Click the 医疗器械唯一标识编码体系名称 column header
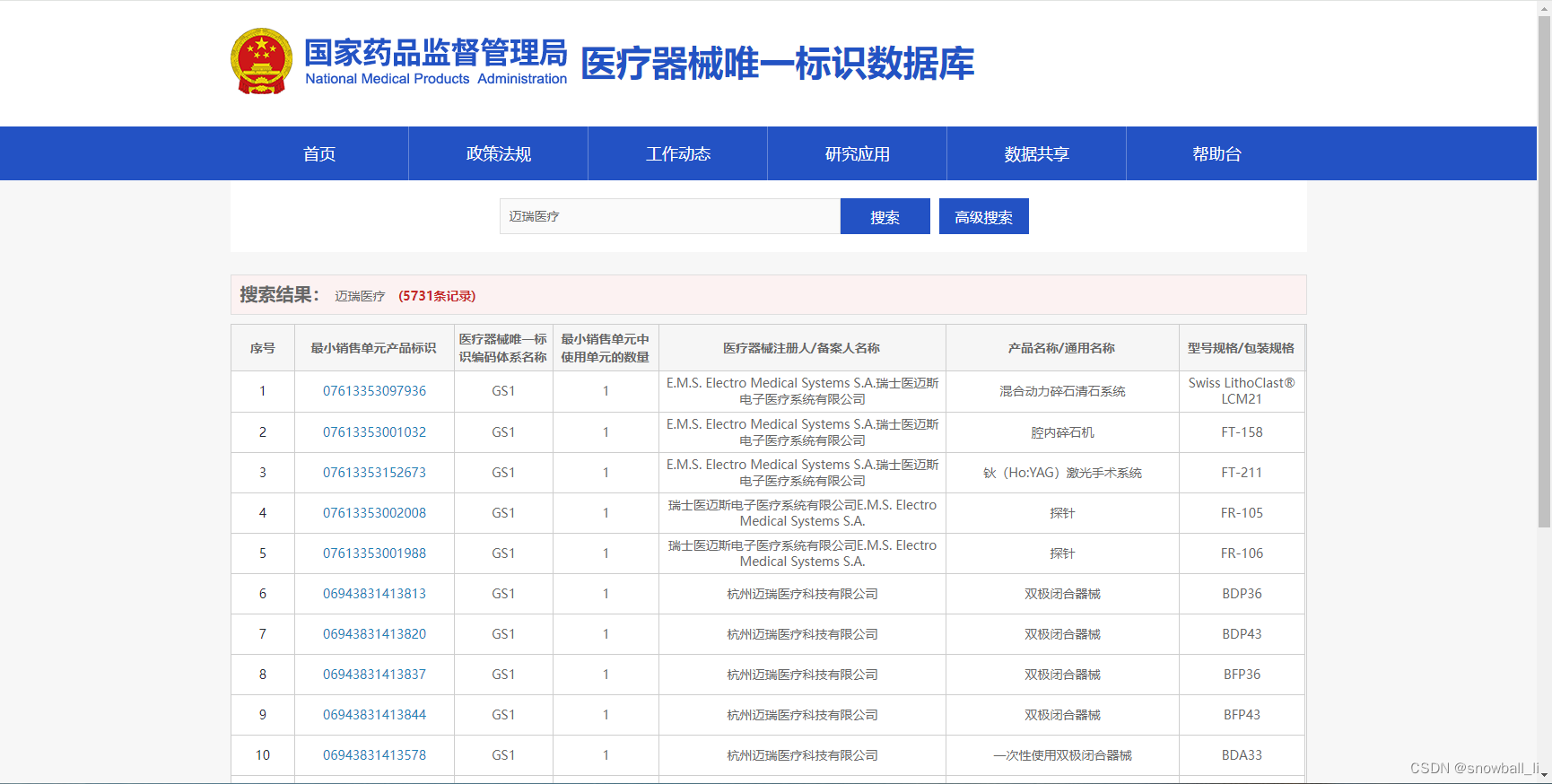Viewport: 1552px width, 784px height. pos(503,348)
